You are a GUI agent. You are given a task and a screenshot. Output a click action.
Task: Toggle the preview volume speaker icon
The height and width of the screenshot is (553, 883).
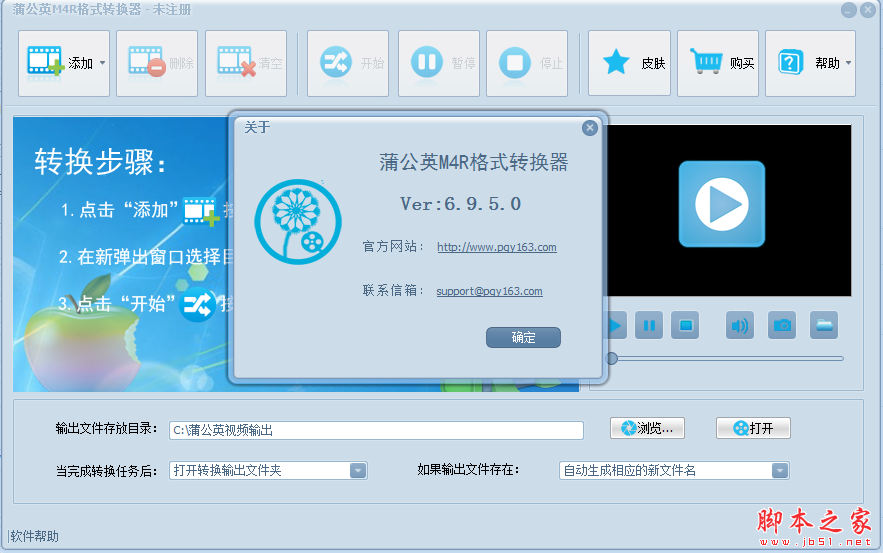click(739, 325)
